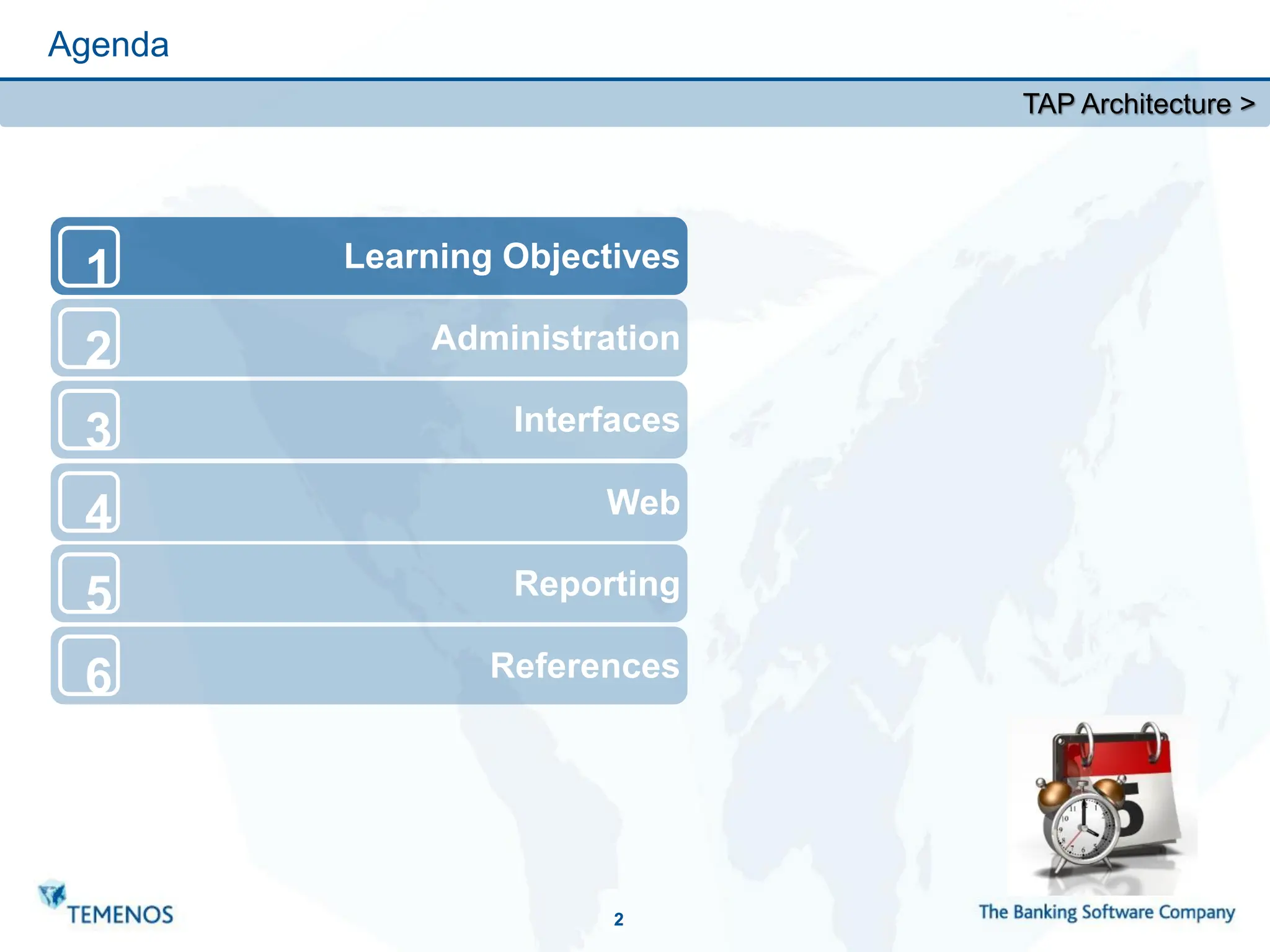Click the Temenos logo

tap(106, 903)
